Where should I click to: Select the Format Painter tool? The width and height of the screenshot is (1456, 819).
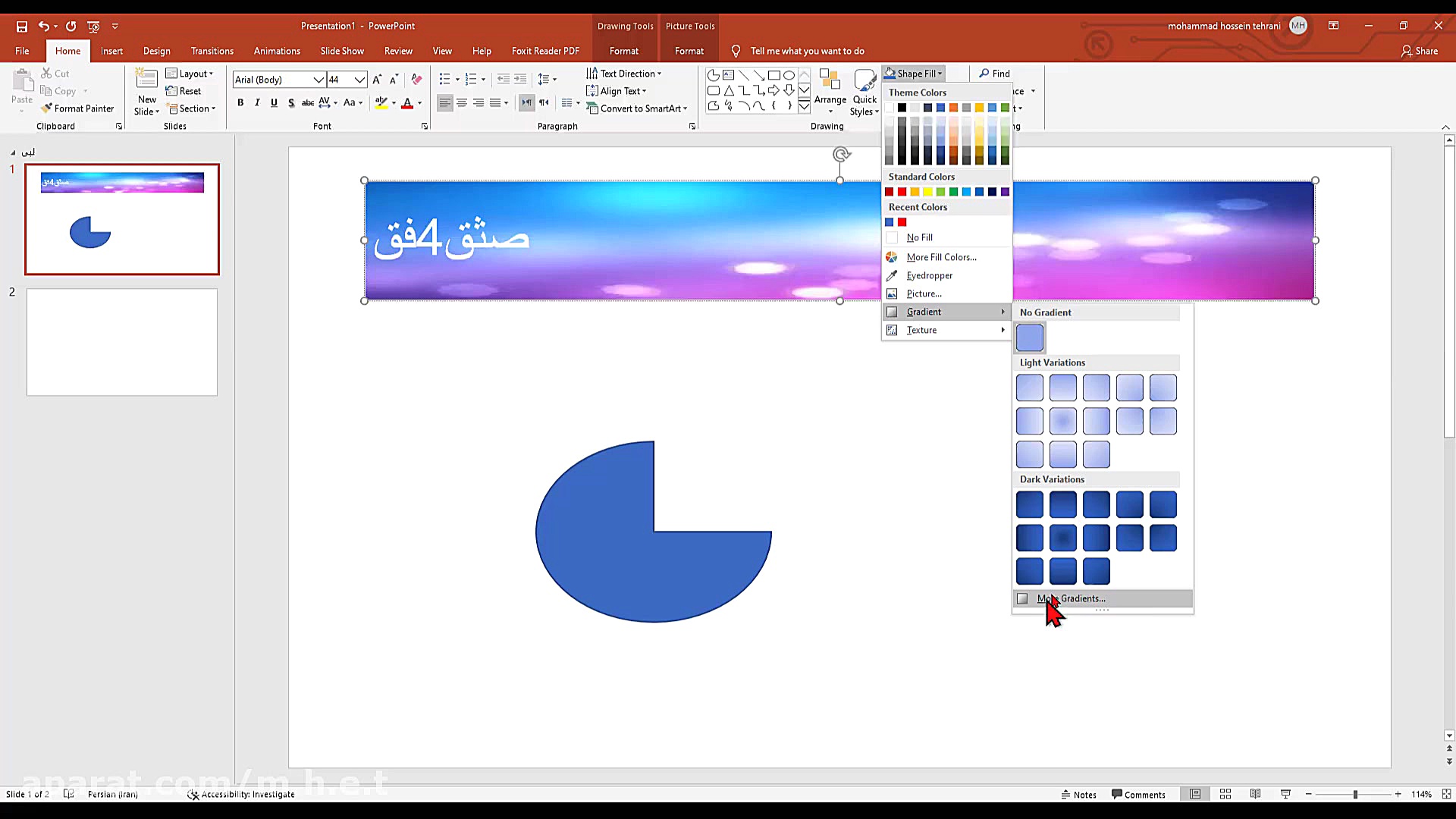[78, 108]
